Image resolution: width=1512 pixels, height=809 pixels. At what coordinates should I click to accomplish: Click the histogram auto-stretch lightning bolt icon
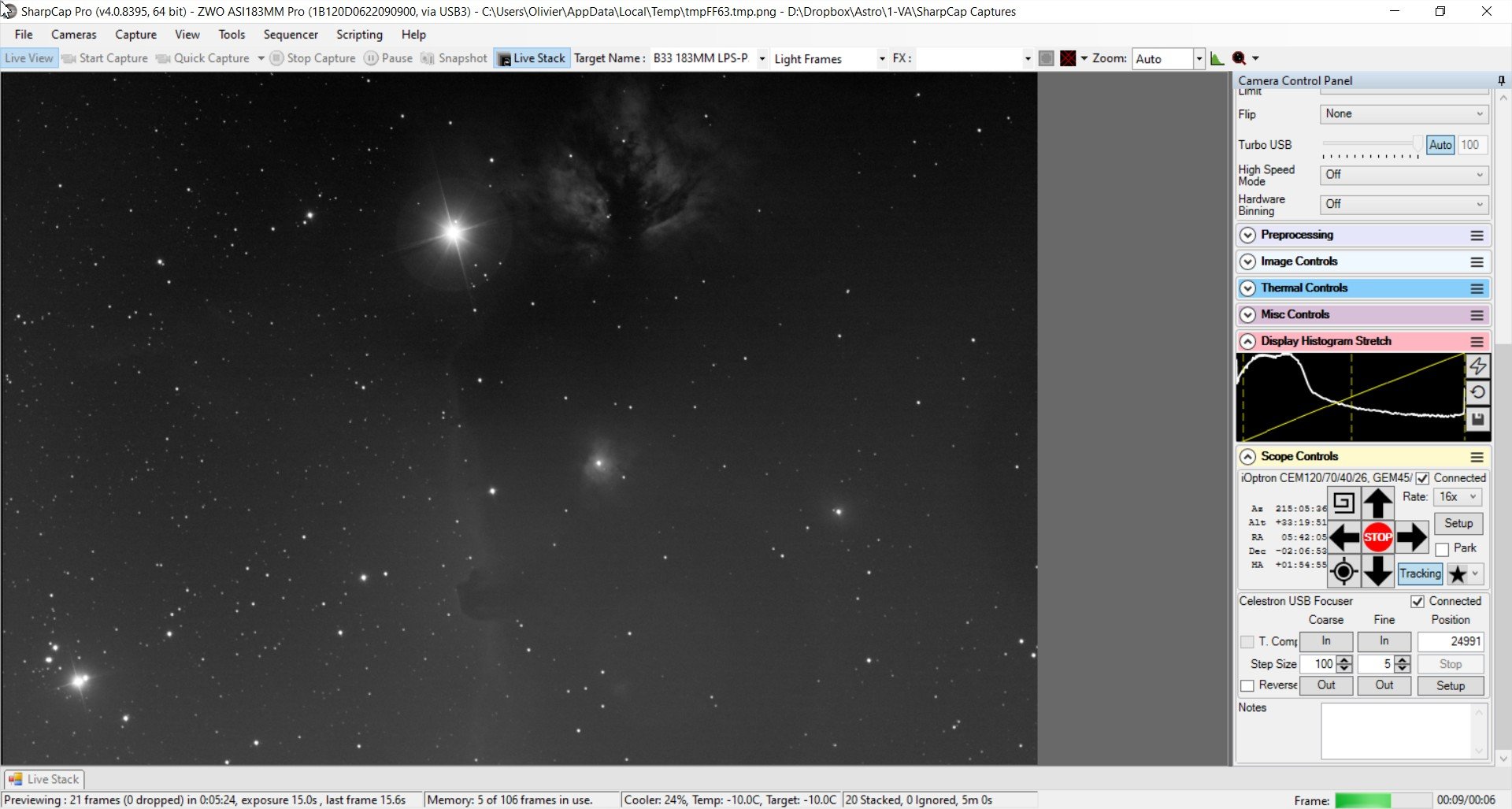[1478, 366]
